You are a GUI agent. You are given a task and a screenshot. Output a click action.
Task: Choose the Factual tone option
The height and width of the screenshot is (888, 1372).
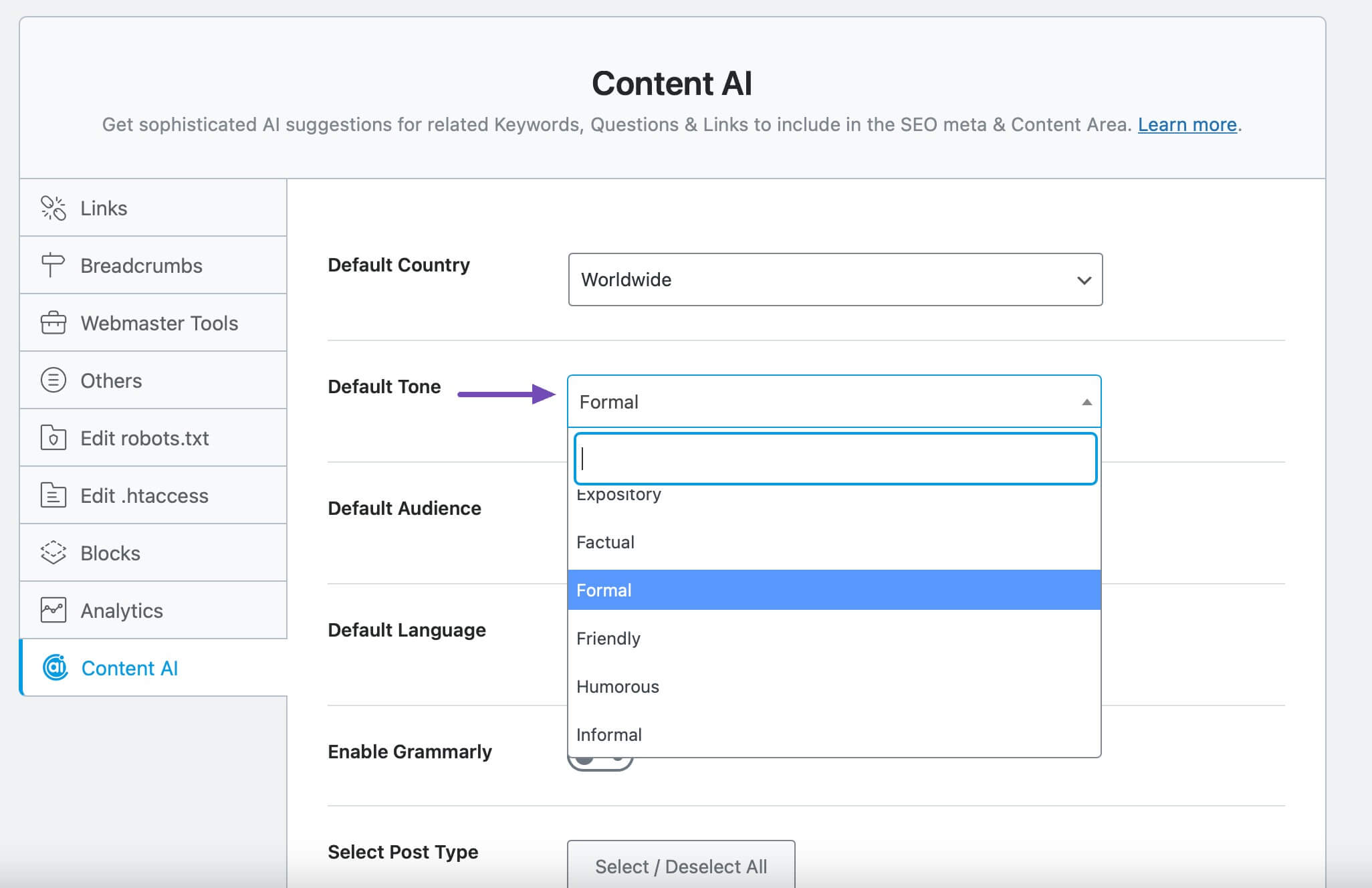(834, 542)
